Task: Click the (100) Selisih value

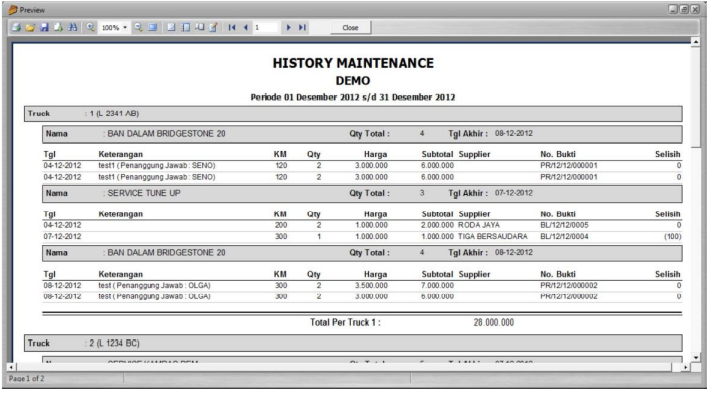Action: point(672,237)
